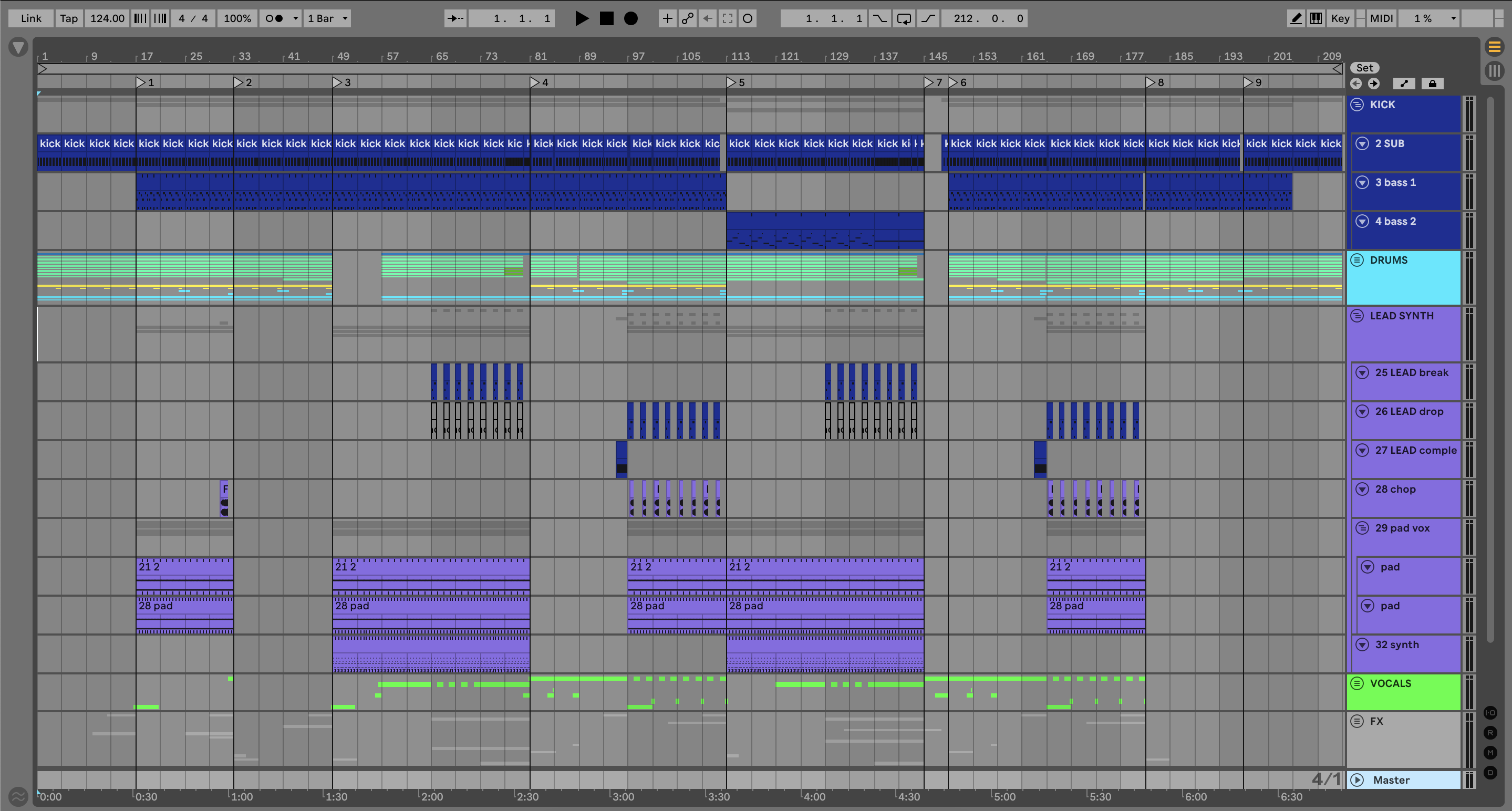The width and height of the screenshot is (1512, 811).
Task: Toggle the Returns section R button
Action: tap(1490, 733)
